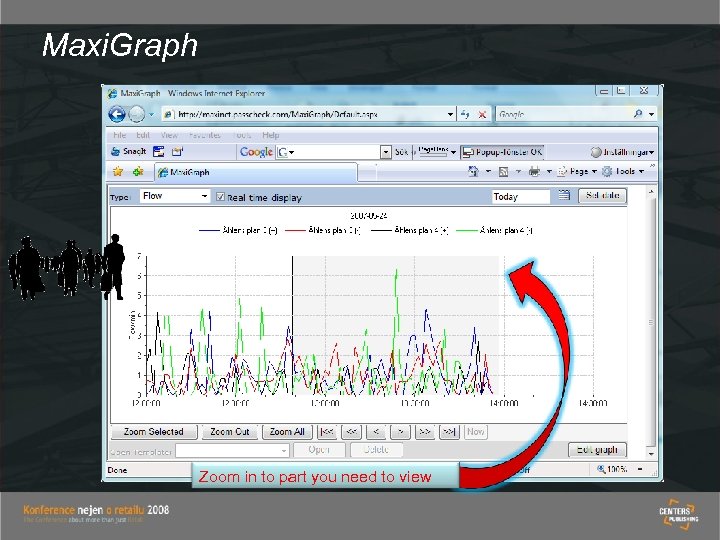Expand the Google toolbar search history arrow
The image size is (720, 540).
[x=386, y=152]
